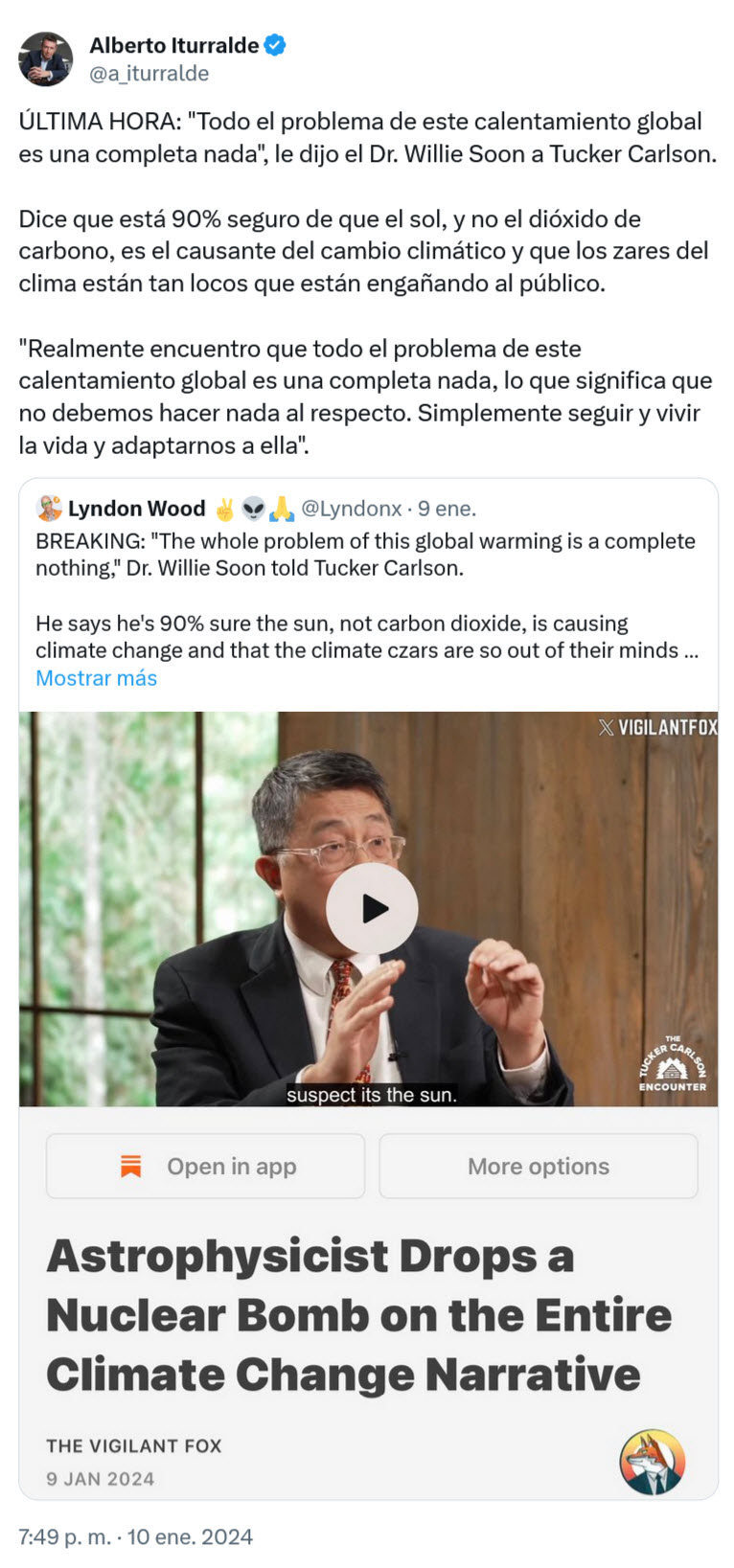This screenshot has width=734, height=1568.
Task: Click the Alberto Iturralde display name
Action: click(x=173, y=45)
